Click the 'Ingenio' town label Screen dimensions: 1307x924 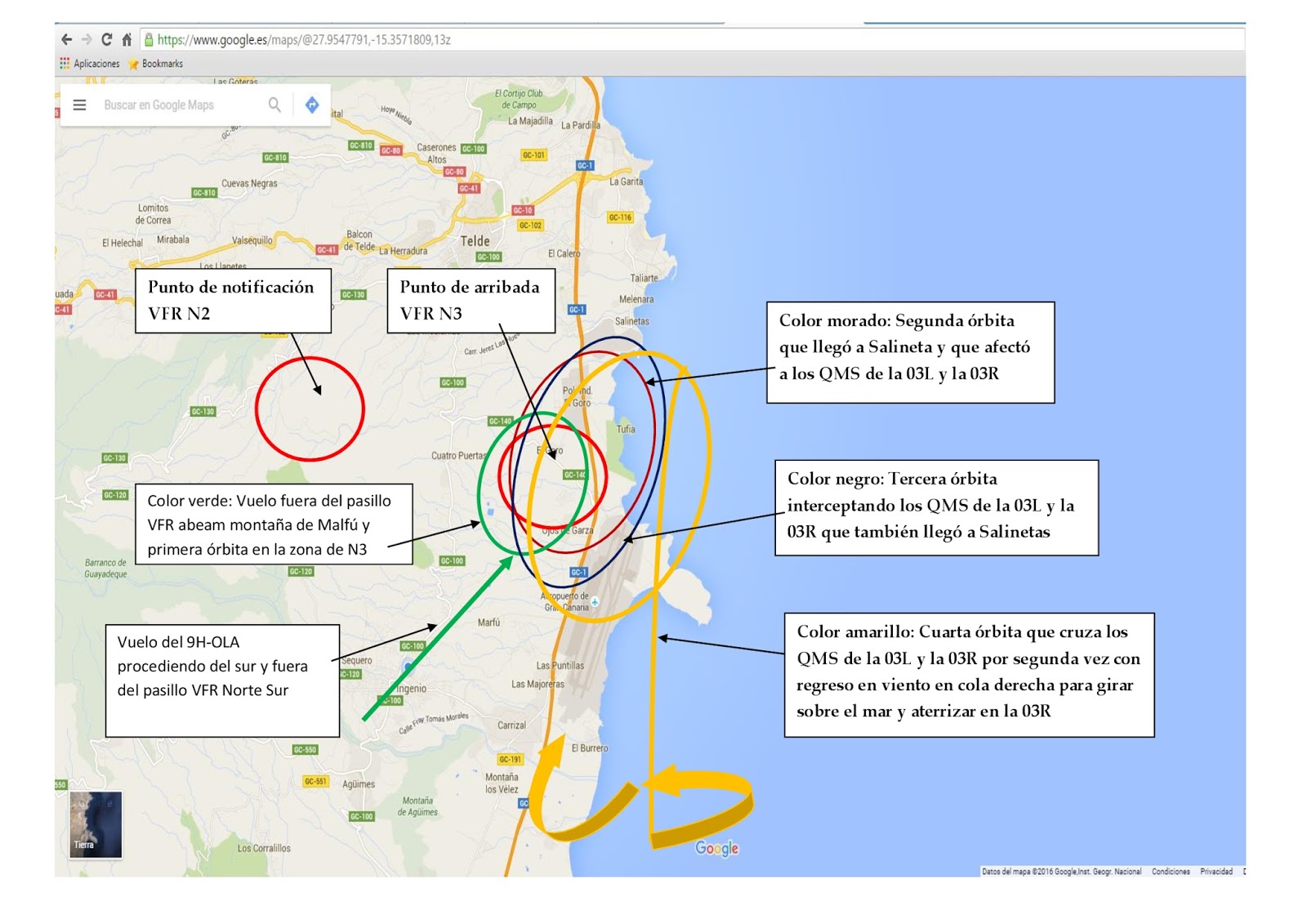pos(411,689)
